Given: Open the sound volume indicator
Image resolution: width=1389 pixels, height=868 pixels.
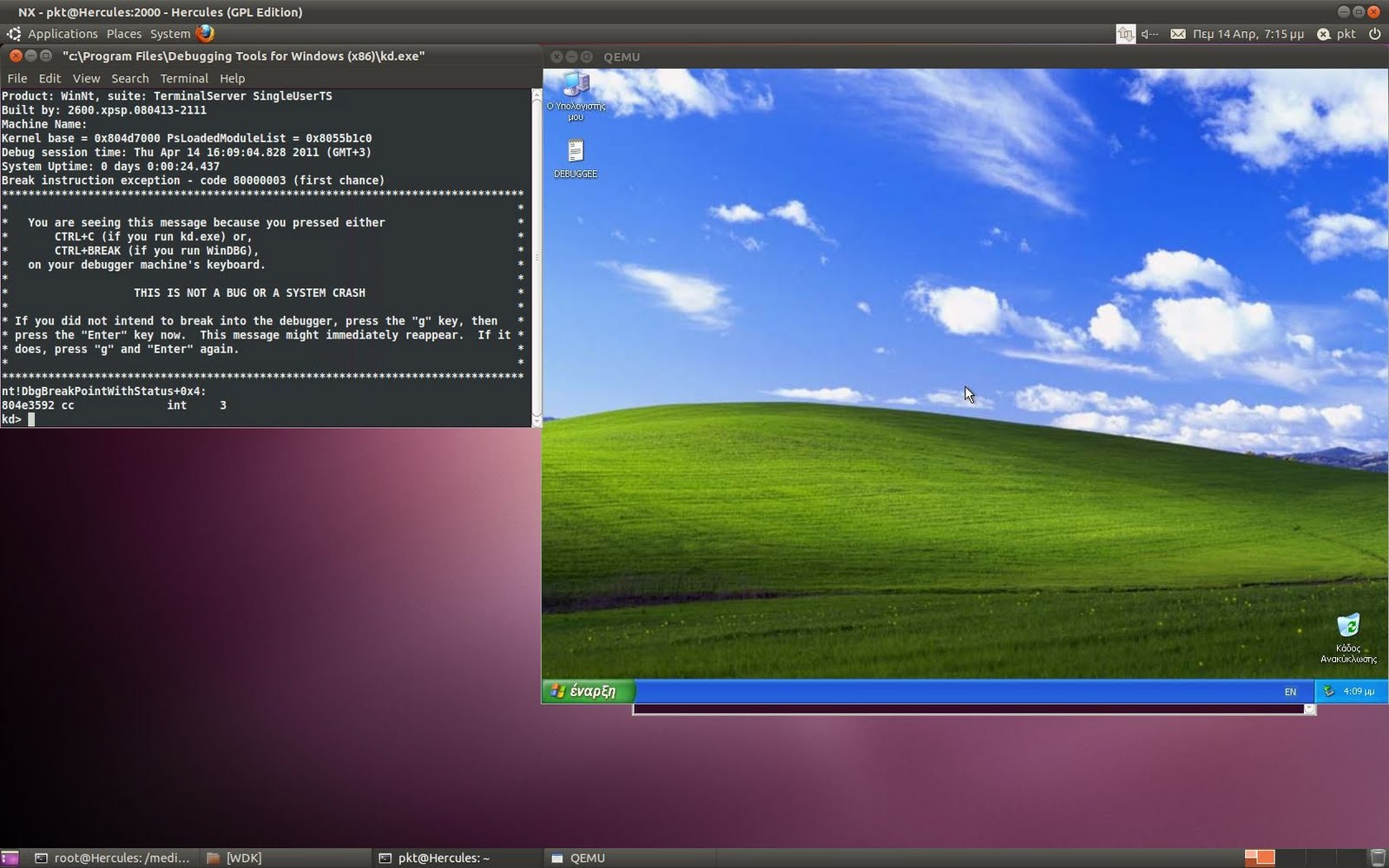Looking at the screenshot, I should coord(1149,34).
